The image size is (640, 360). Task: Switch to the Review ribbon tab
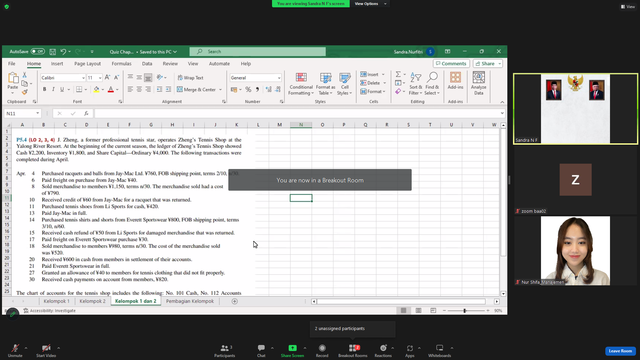(x=170, y=64)
